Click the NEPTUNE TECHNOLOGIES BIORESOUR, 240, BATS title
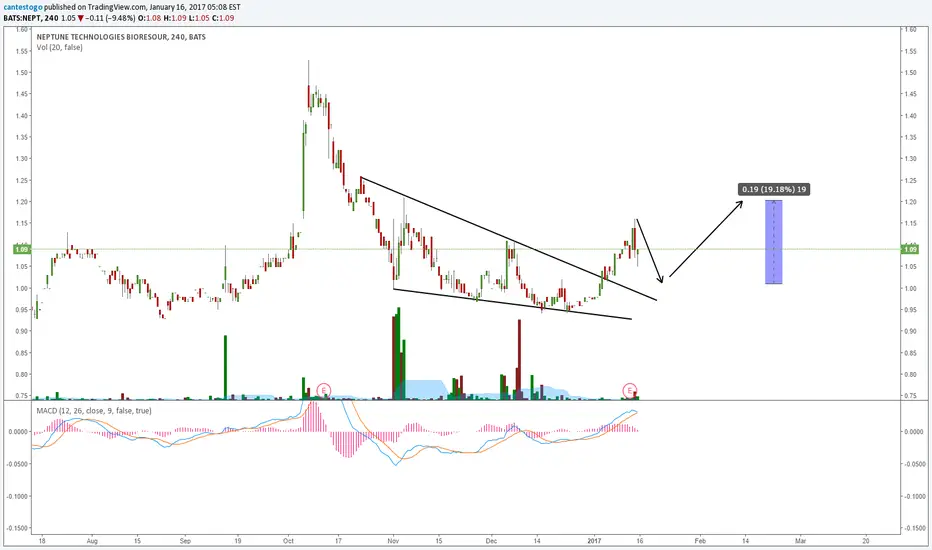Image resolution: width=932 pixels, height=550 pixels. (x=121, y=37)
